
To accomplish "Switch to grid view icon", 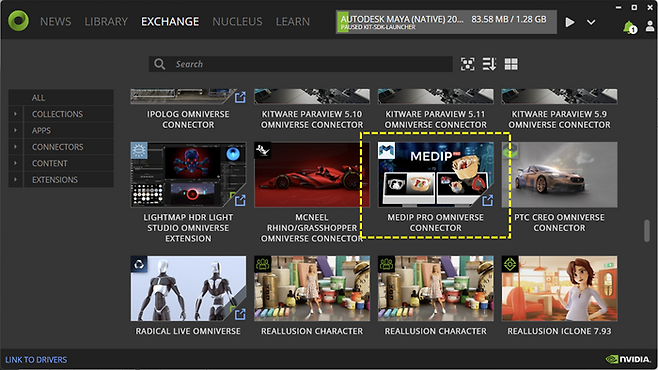I will 511,64.
